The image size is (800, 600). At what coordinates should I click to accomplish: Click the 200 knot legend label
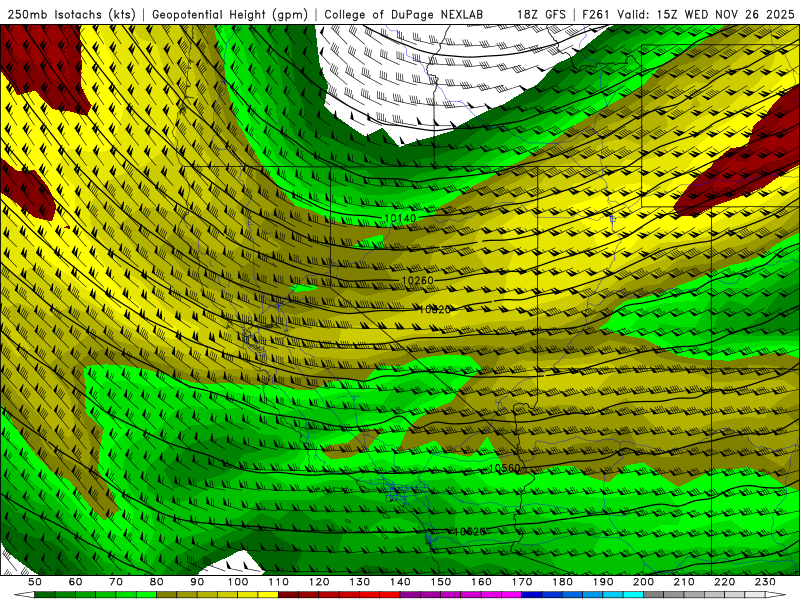point(643,582)
